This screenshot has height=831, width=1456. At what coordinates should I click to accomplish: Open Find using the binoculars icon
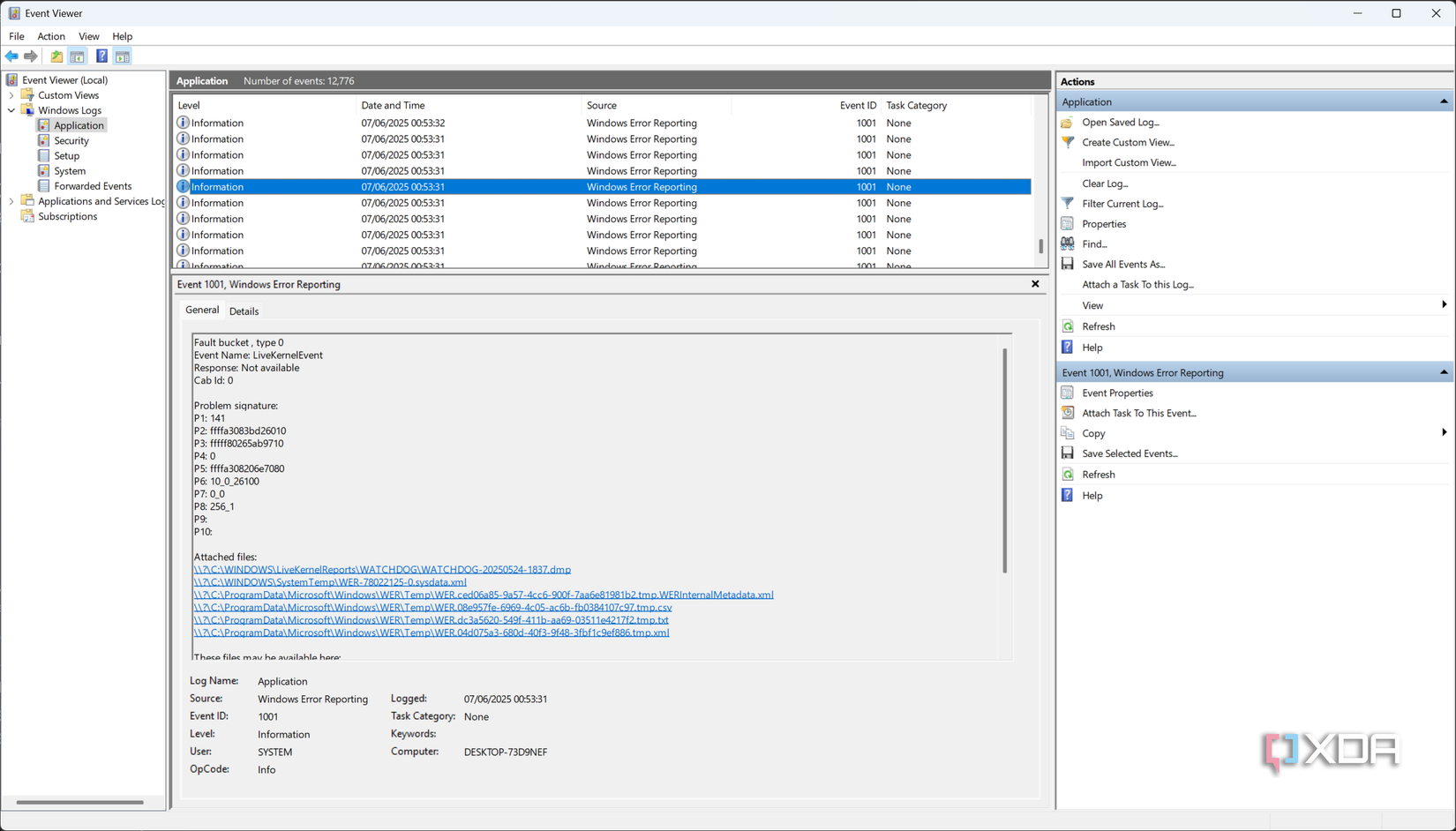[x=1067, y=243]
